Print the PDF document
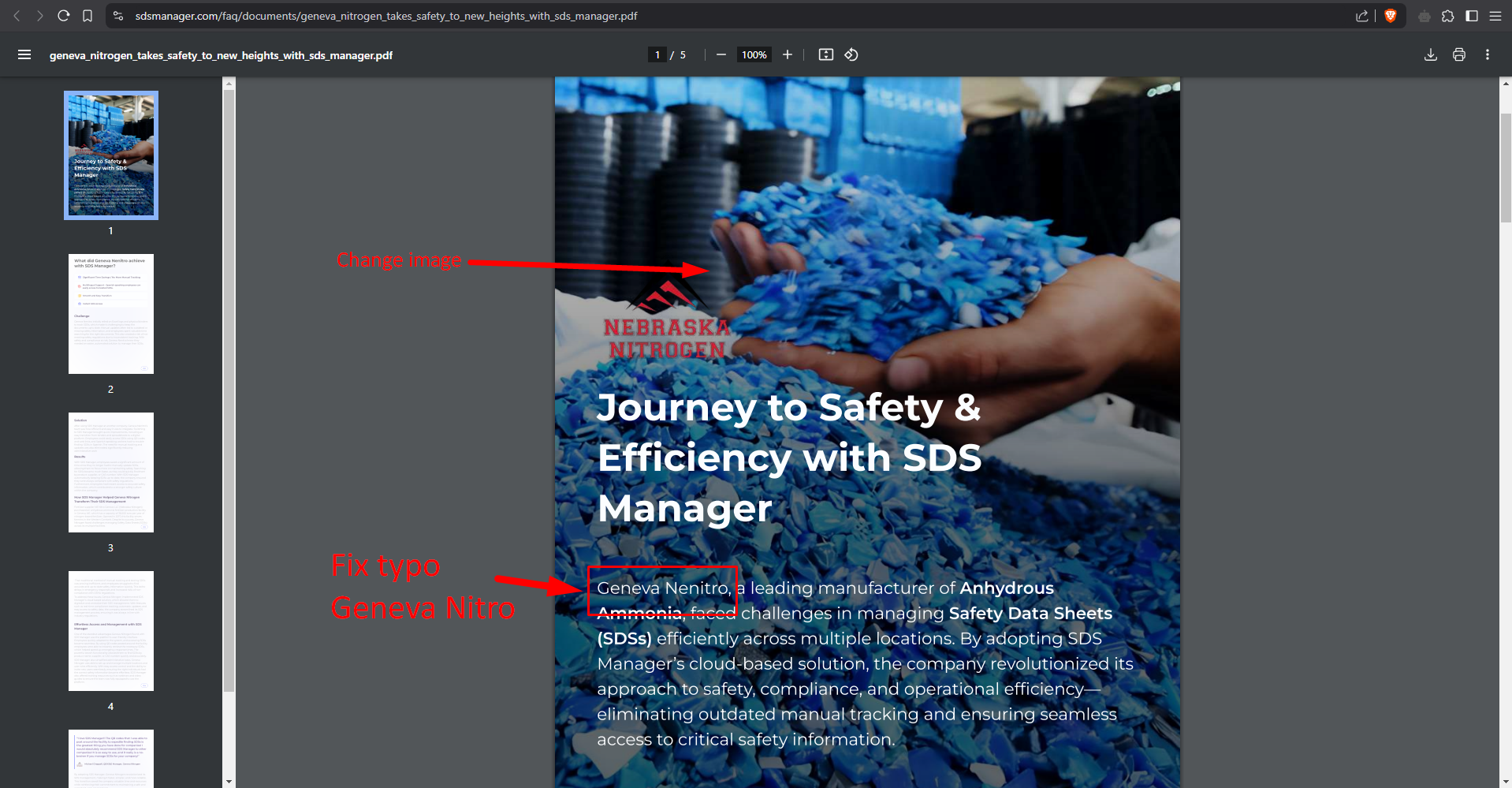 tap(1458, 54)
